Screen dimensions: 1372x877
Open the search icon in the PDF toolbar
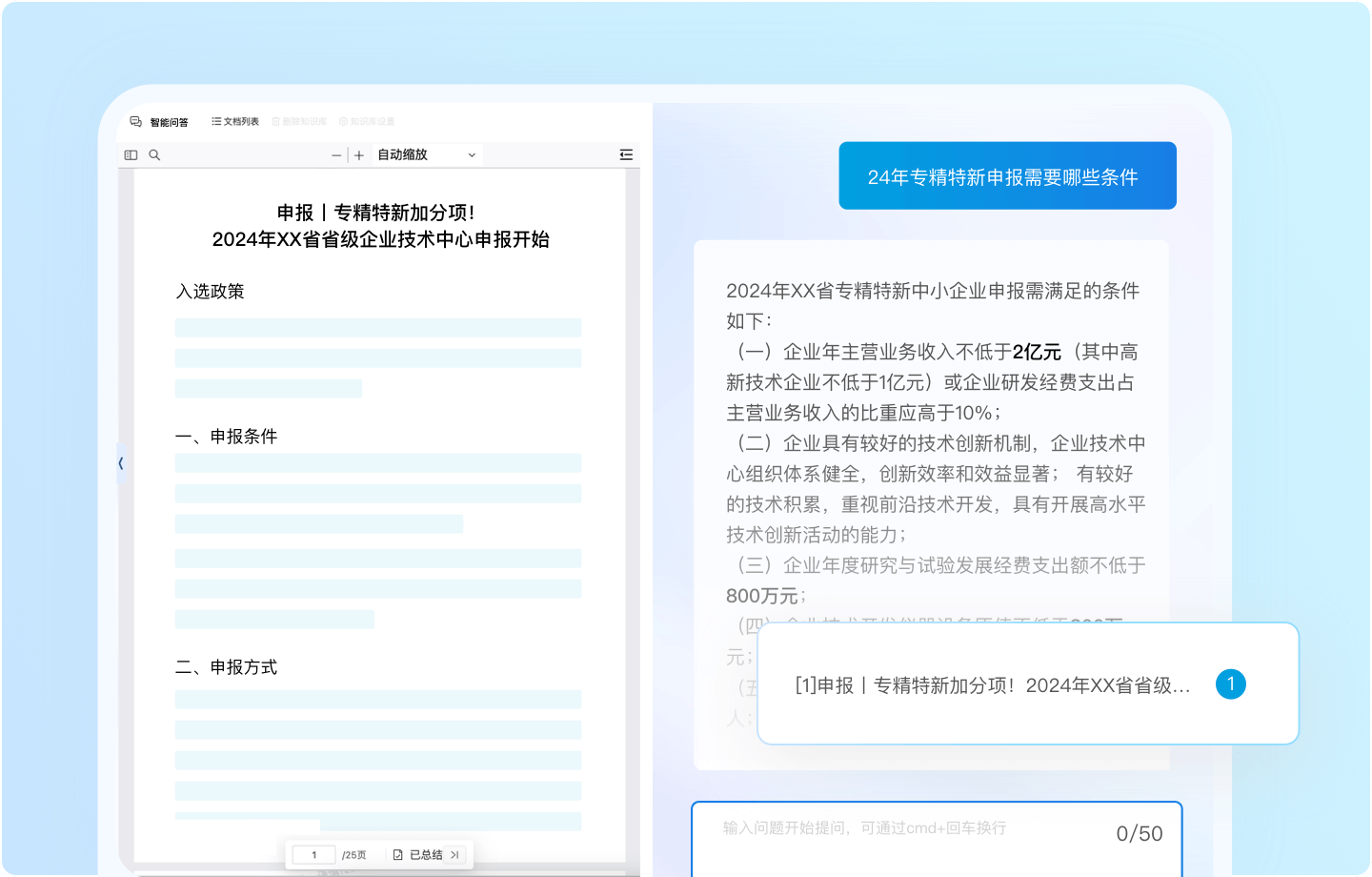(154, 153)
